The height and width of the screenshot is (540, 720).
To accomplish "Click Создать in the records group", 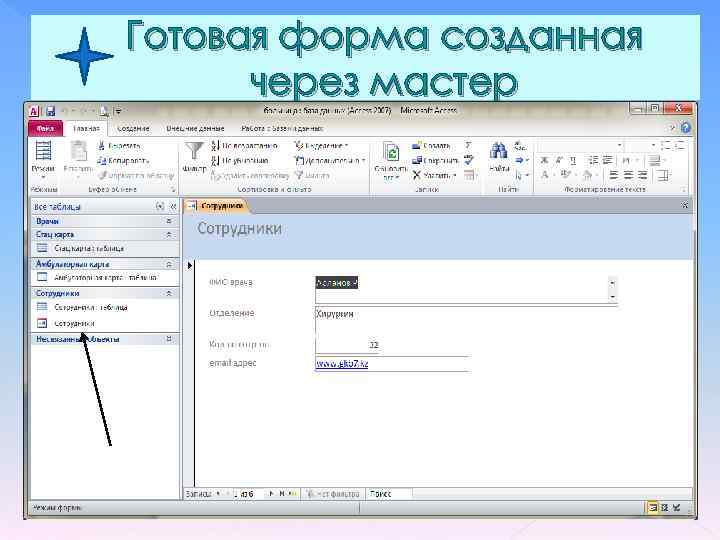I will [x=431, y=146].
